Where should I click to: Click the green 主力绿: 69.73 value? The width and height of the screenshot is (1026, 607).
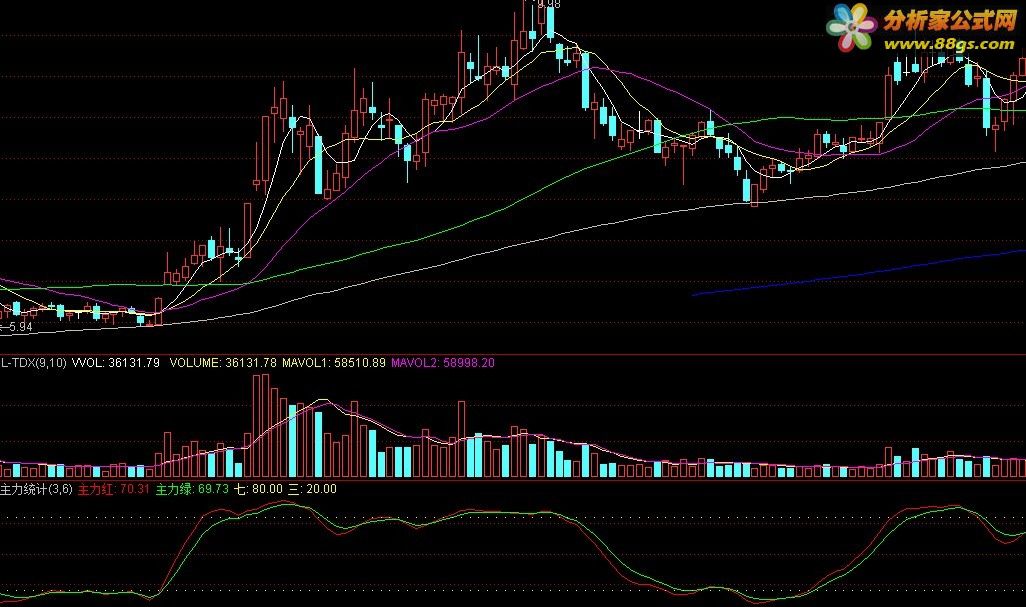(x=192, y=489)
